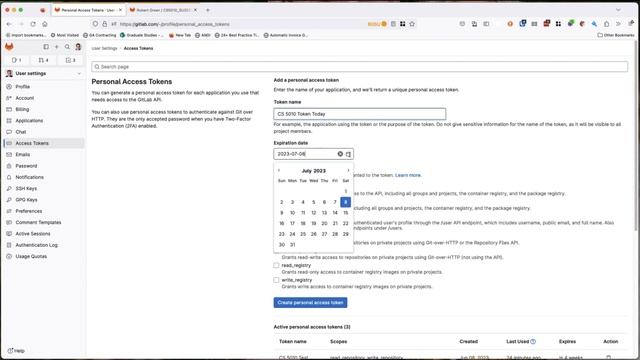
Task: Enable the write_registry scope checkbox
Action: 276,280
